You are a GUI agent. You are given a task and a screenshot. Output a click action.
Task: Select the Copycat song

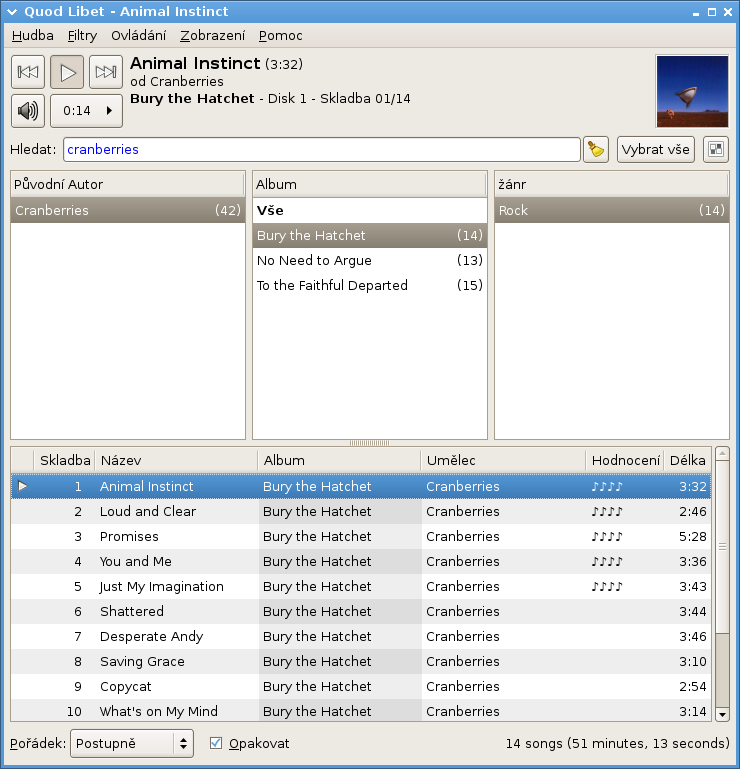coord(361,687)
